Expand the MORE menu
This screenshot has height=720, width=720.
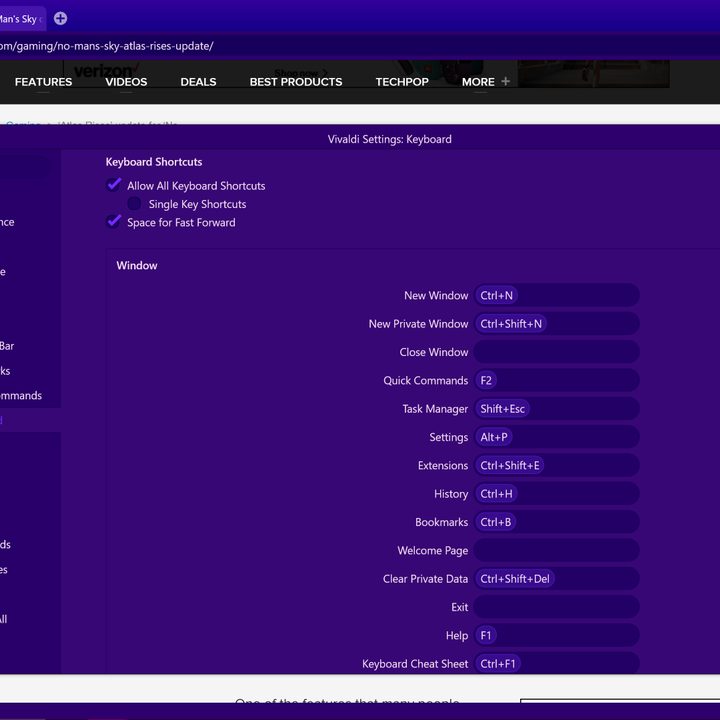click(478, 82)
